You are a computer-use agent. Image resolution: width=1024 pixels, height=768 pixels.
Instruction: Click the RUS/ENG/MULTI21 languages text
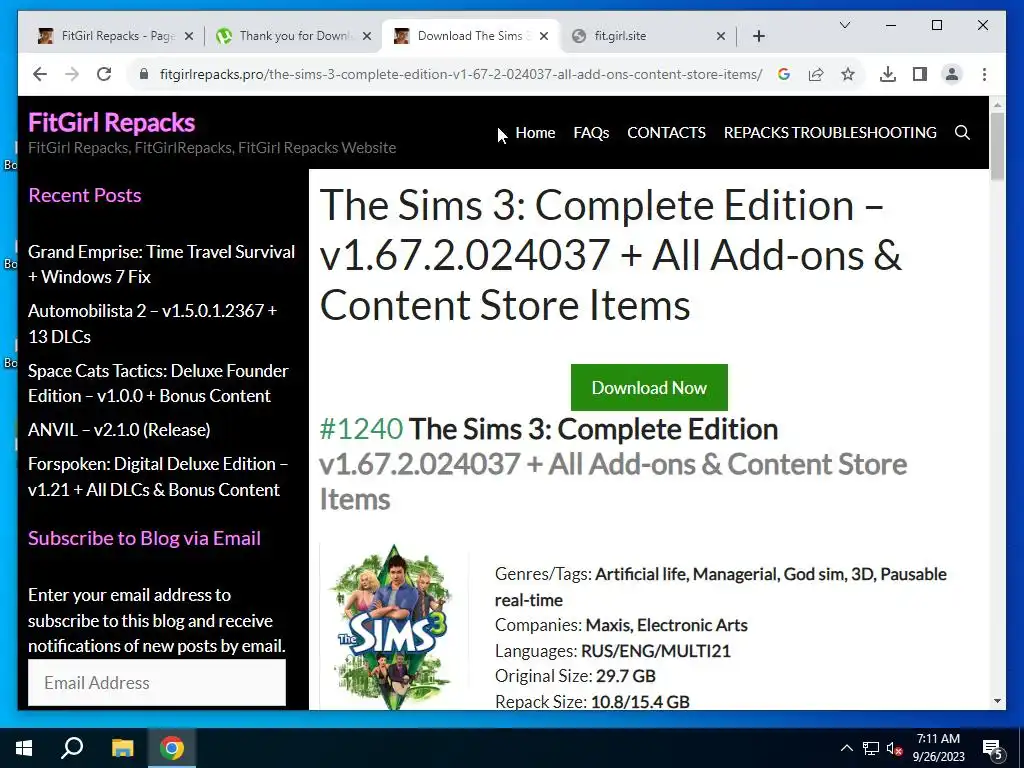click(655, 651)
